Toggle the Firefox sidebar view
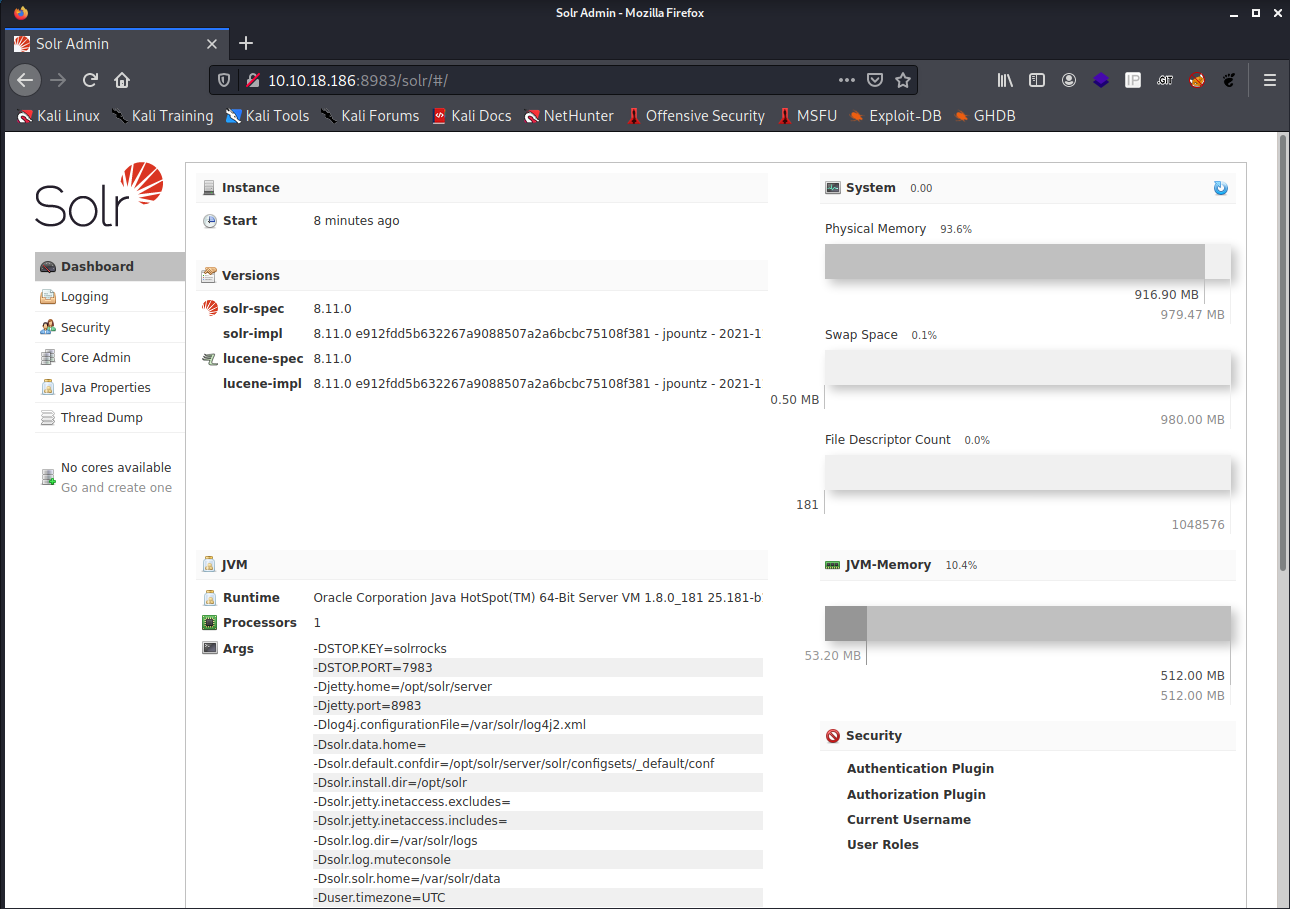The width and height of the screenshot is (1290, 909). point(1037,80)
